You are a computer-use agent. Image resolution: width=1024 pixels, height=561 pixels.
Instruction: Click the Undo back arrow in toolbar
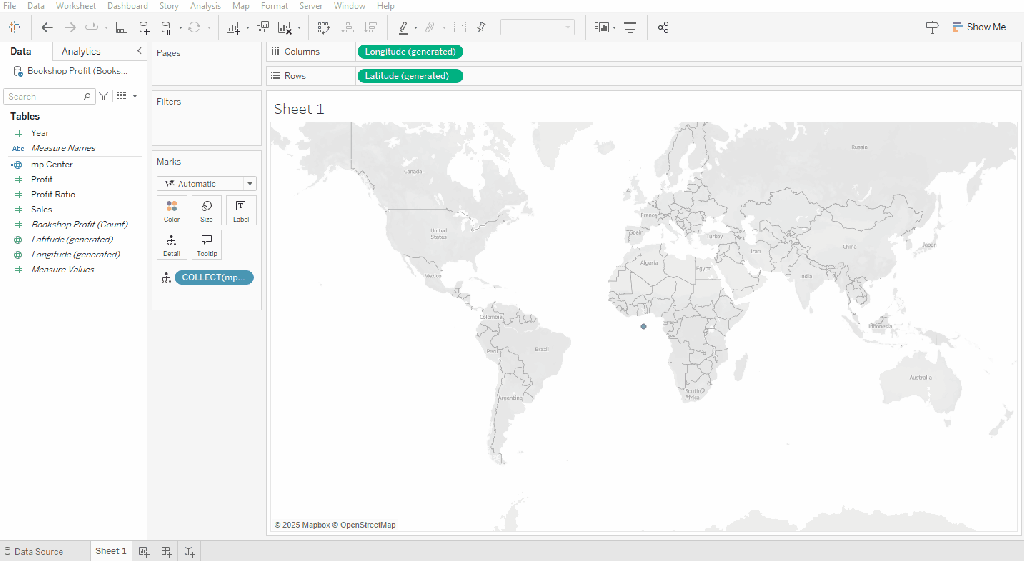(46, 28)
